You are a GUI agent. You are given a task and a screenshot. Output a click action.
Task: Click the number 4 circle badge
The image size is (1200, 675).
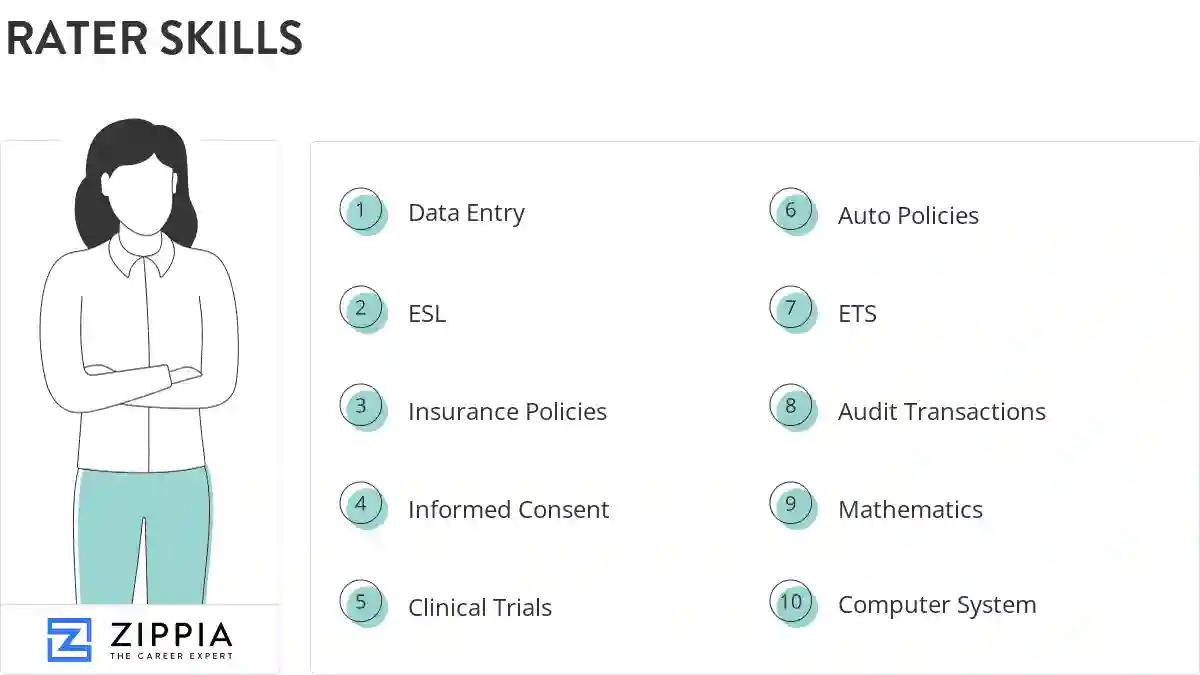point(362,505)
